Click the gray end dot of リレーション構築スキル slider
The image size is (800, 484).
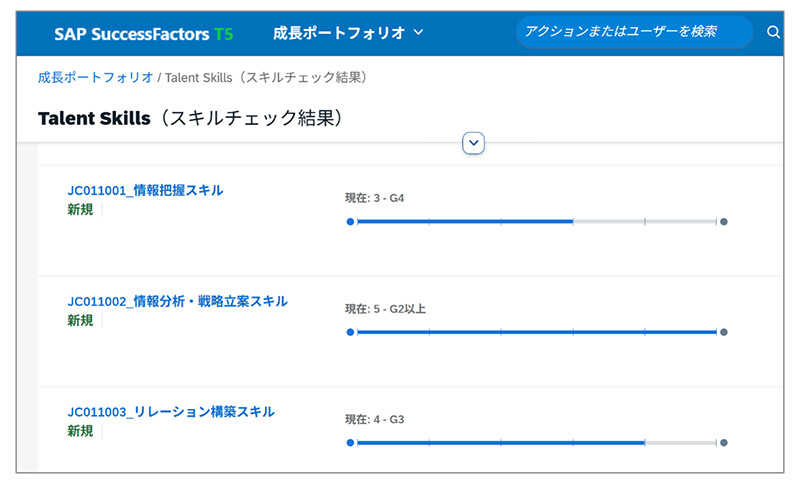click(x=723, y=443)
